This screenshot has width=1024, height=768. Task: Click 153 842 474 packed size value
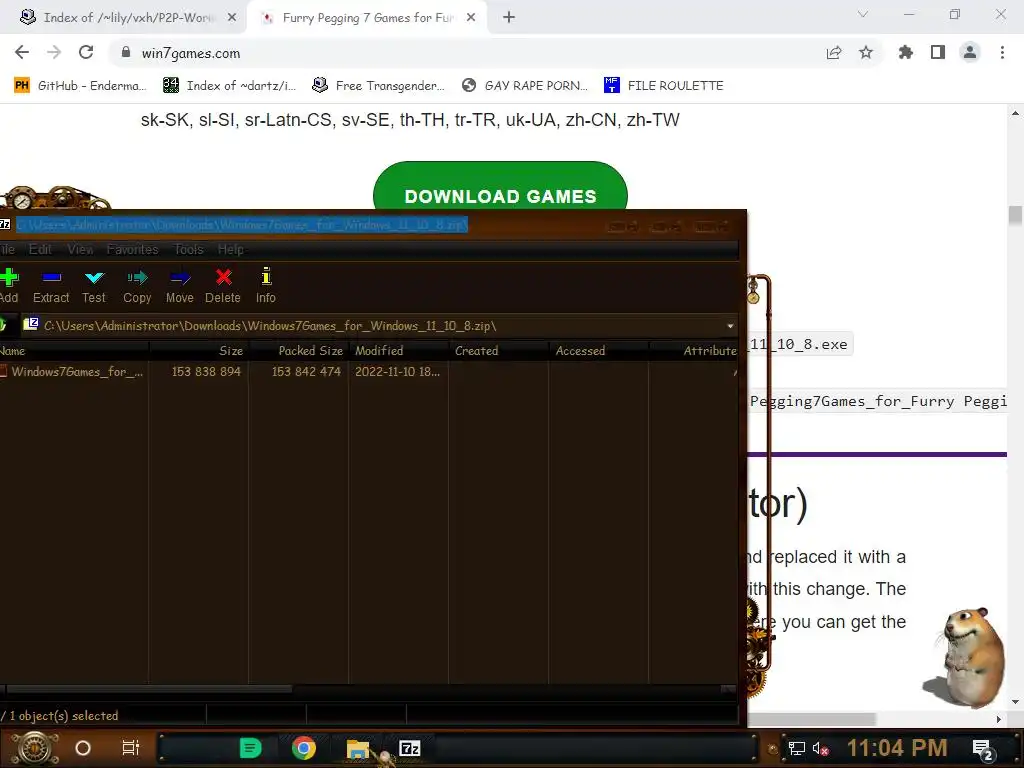[306, 372]
